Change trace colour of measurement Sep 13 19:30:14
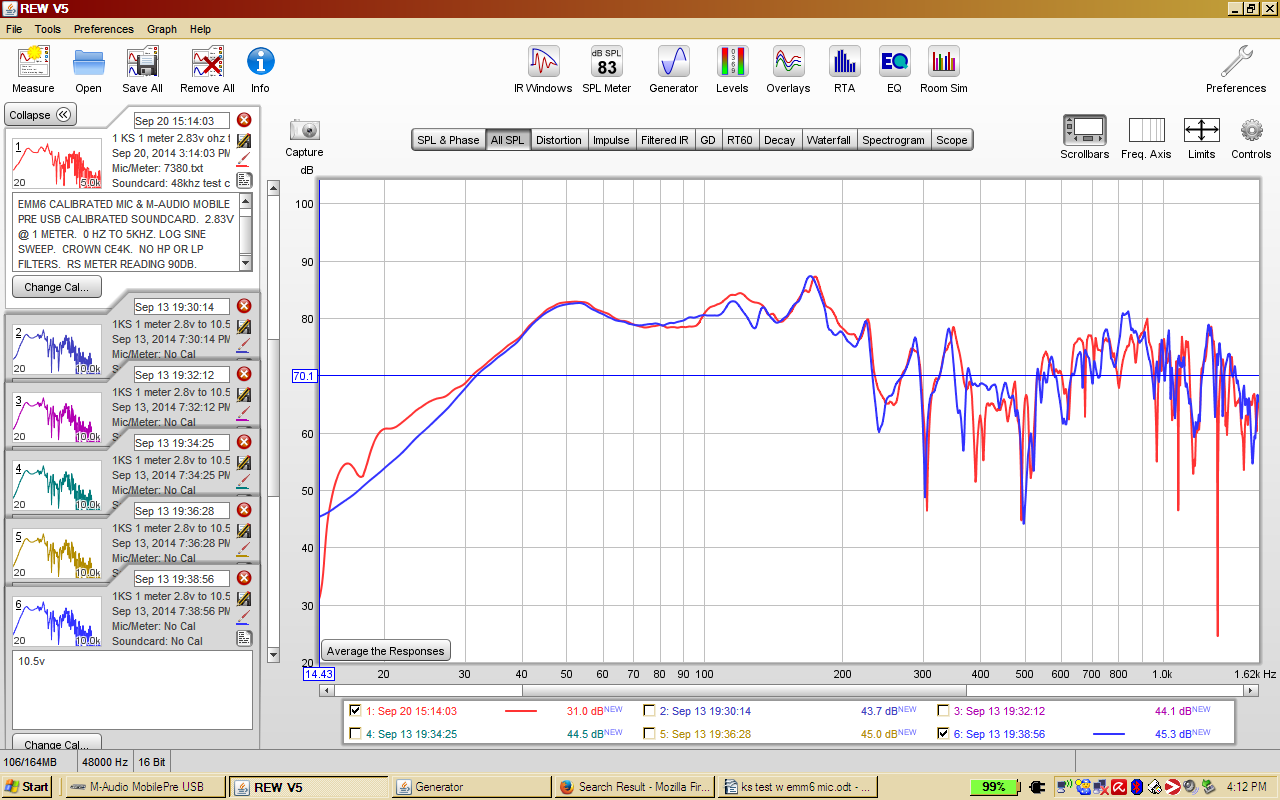This screenshot has height=800, width=1280. (243, 345)
